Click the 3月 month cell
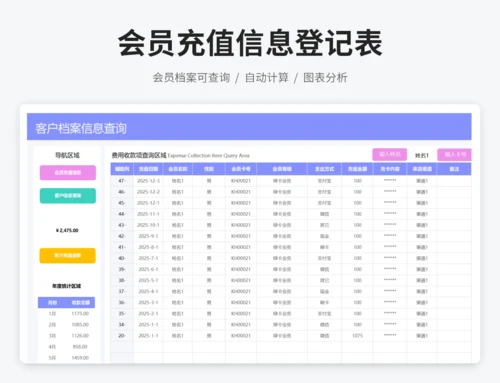This screenshot has width=500, height=383. [52, 335]
